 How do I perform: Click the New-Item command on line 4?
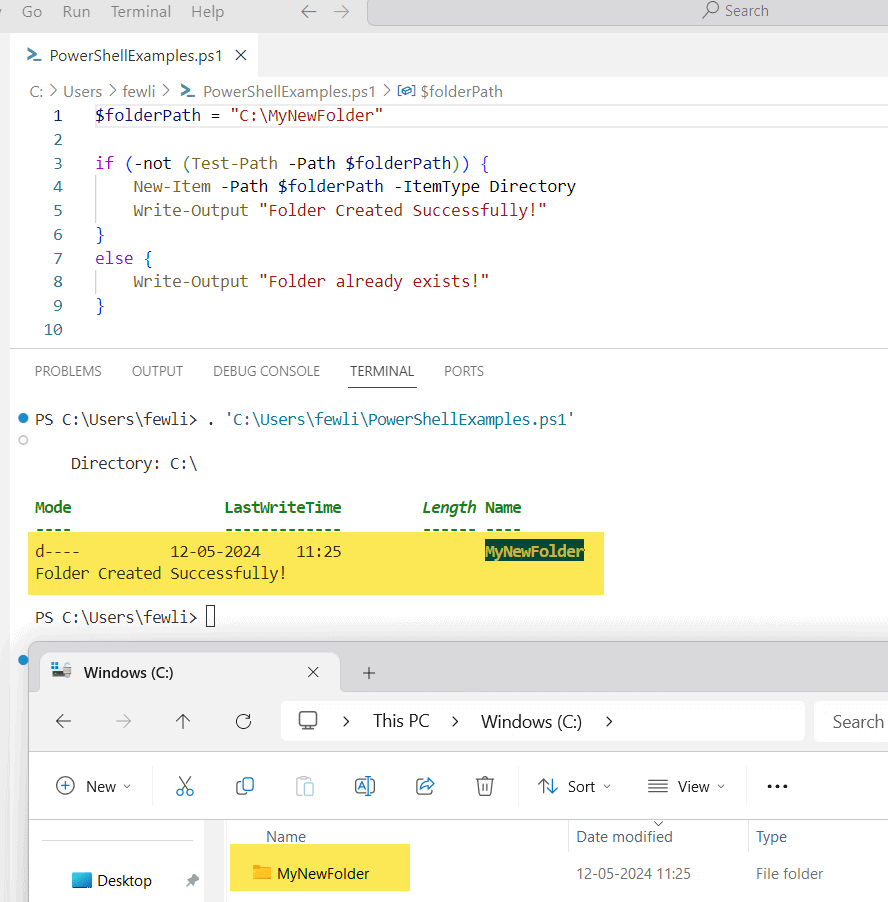pos(172,186)
